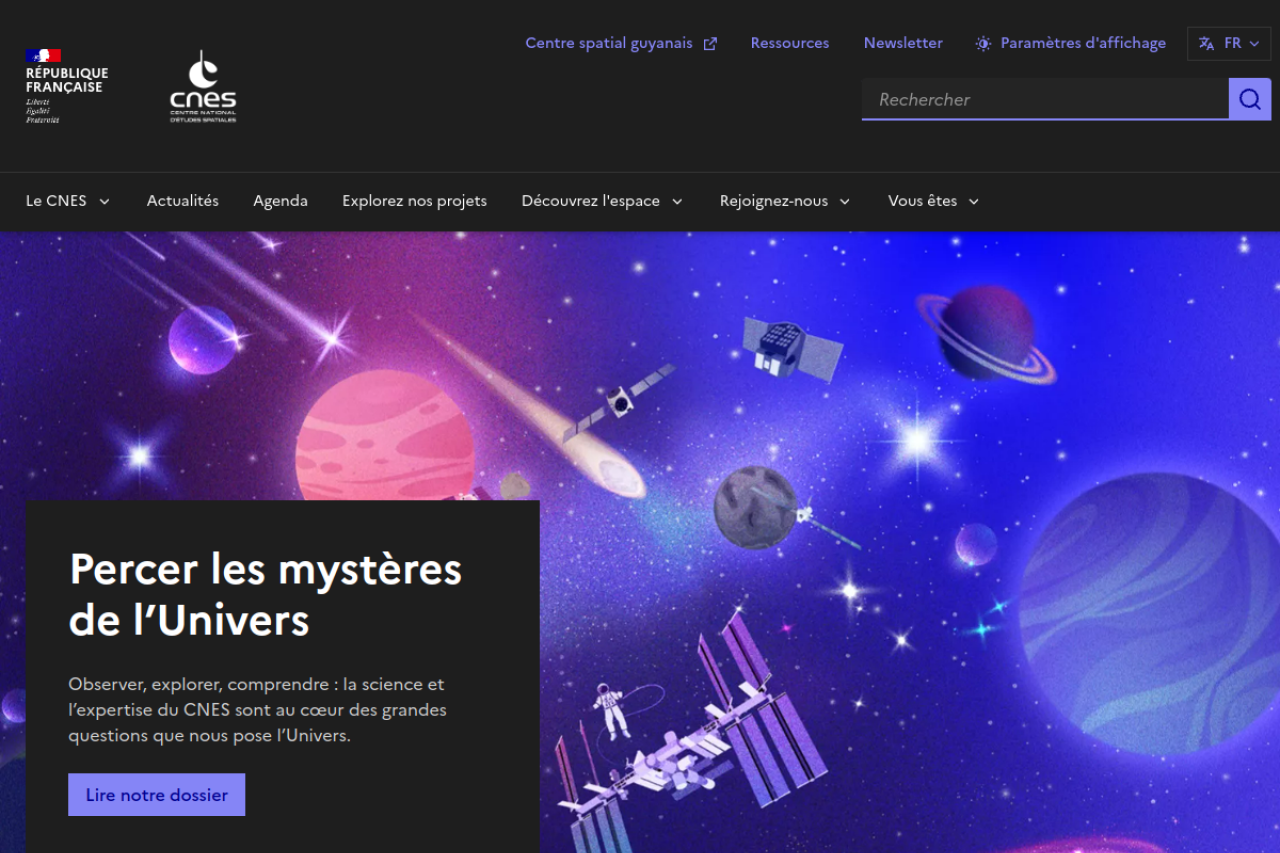1280x853 pixels.
Task: Click the magnifying glass search icon
Action: pos(1250,99)
